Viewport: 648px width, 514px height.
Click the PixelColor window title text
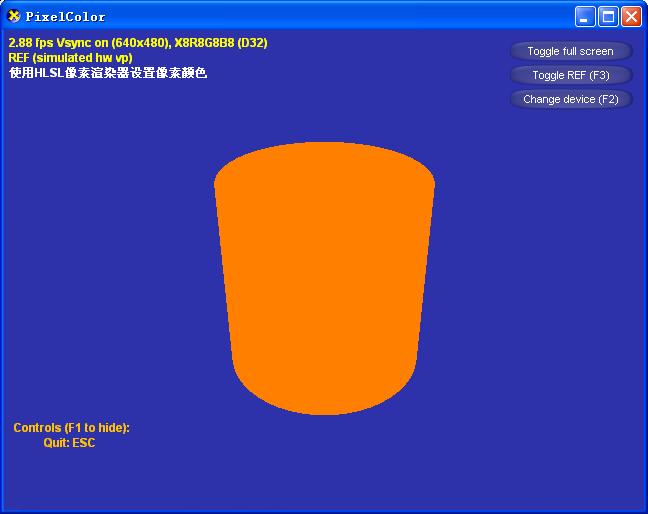[65, 17]
